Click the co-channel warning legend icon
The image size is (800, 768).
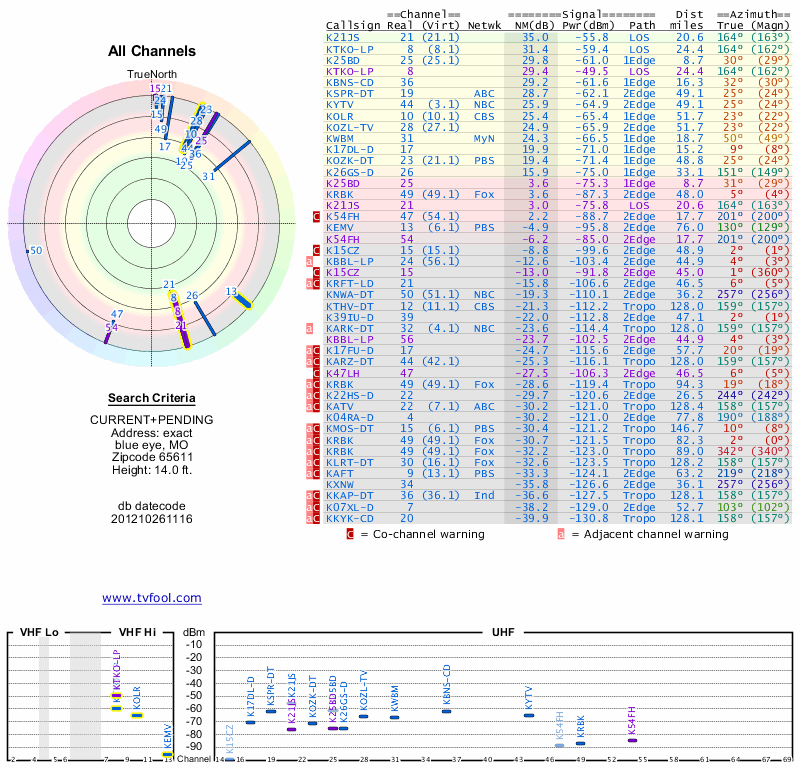[x=350, y=534]
